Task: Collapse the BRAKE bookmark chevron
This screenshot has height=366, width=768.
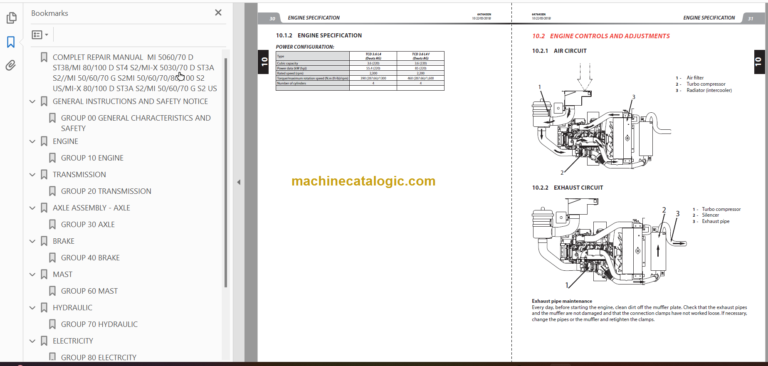Action: (33, 242)
